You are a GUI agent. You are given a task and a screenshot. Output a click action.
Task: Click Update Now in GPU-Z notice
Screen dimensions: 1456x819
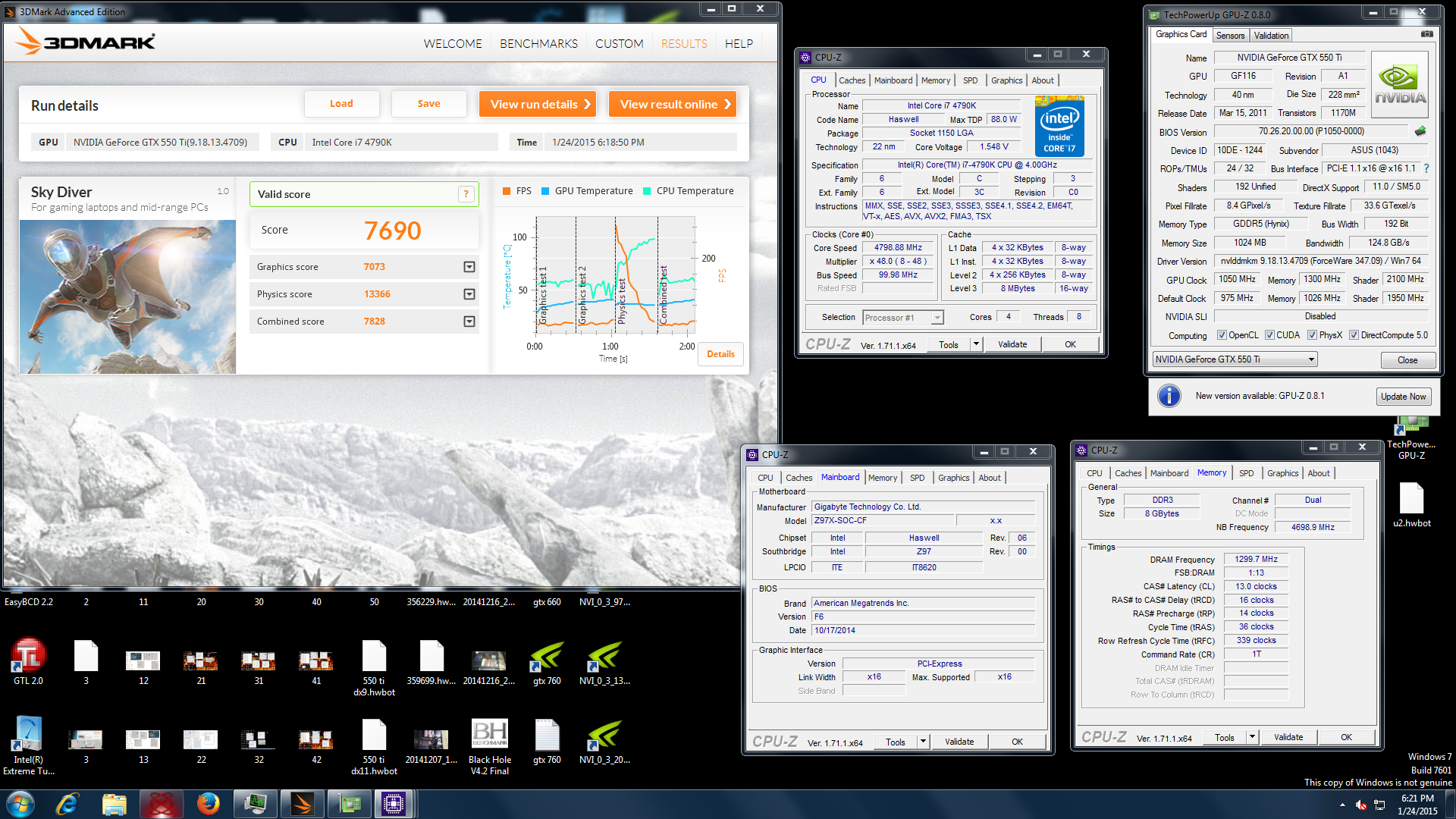pyautogui.click(x=1403, y=397)
